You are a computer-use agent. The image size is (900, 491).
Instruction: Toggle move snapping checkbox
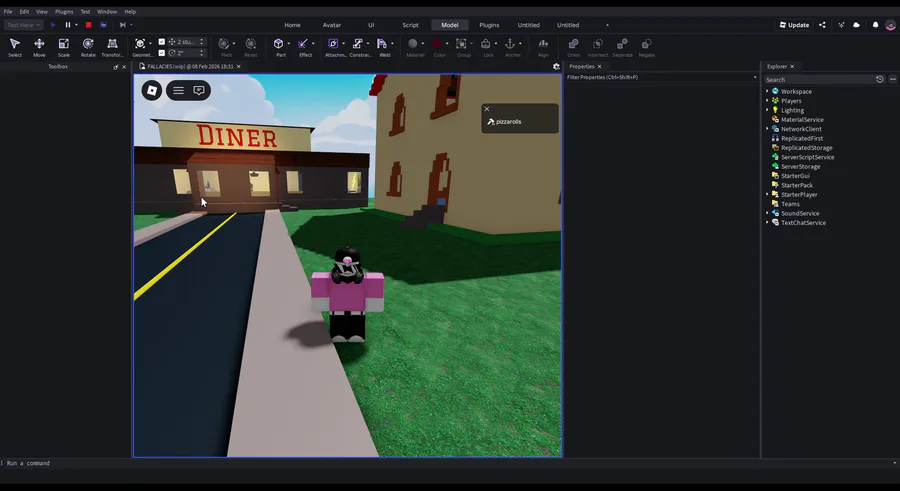[x=162, y=41]
